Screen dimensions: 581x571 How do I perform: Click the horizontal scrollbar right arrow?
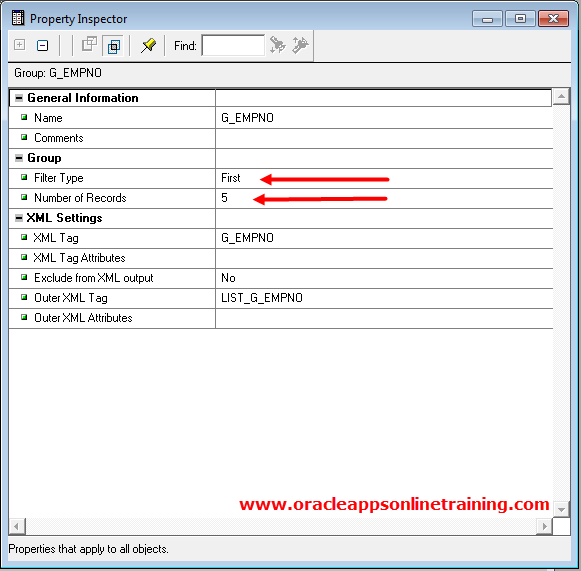tap(544, 526)
